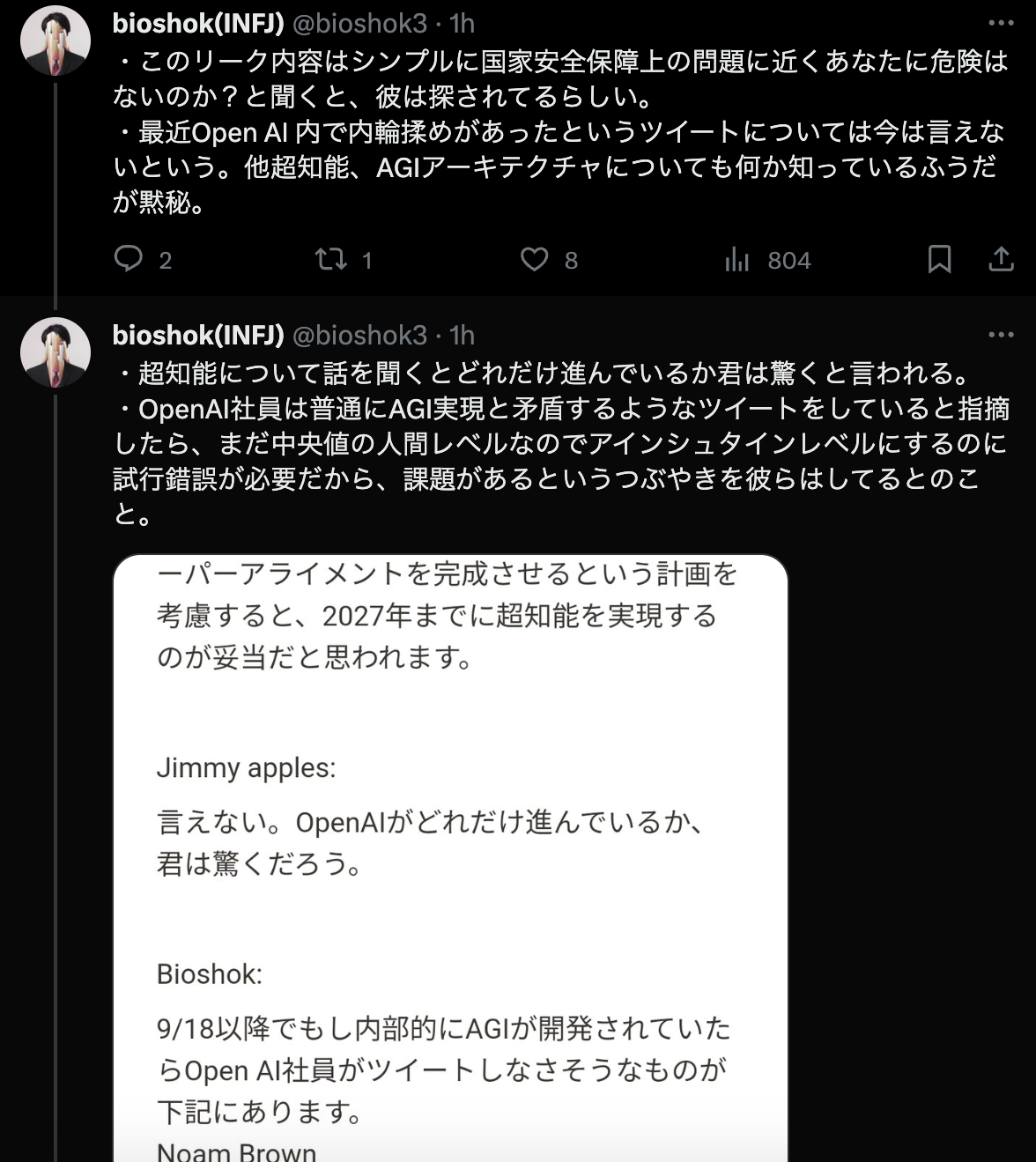Open bioshok(INFJ) profile name on second tweet
This screenshot has width=1036, height=1162.
(198, 335)
